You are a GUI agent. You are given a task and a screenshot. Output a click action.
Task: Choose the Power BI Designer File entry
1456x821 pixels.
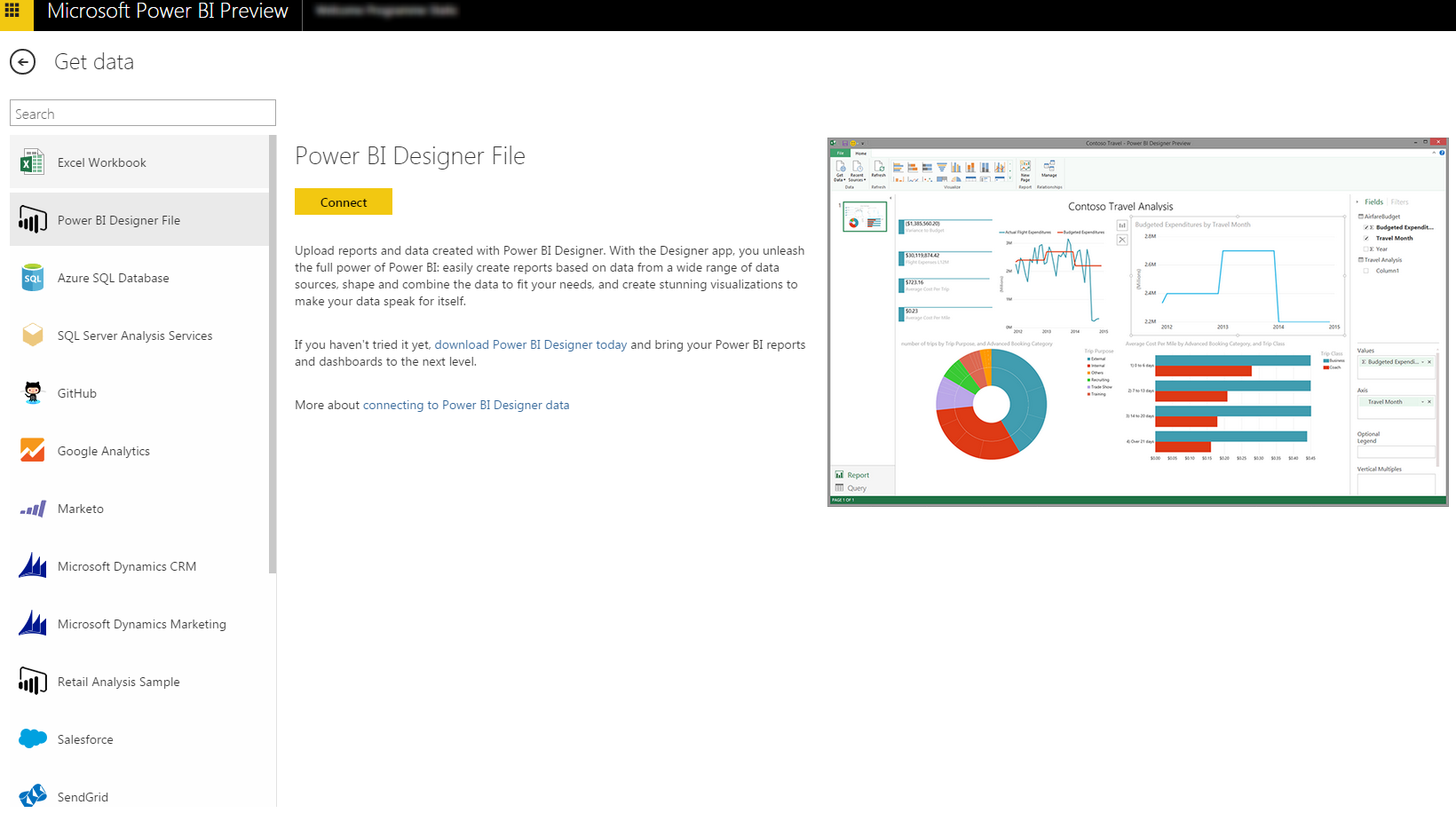click(139, 220)
